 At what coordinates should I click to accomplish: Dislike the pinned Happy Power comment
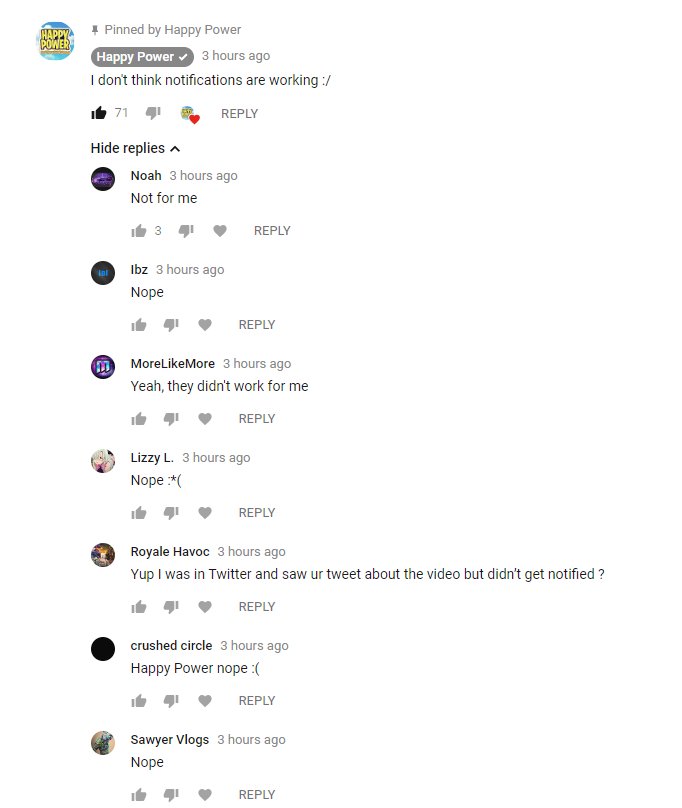coord(153,113)
